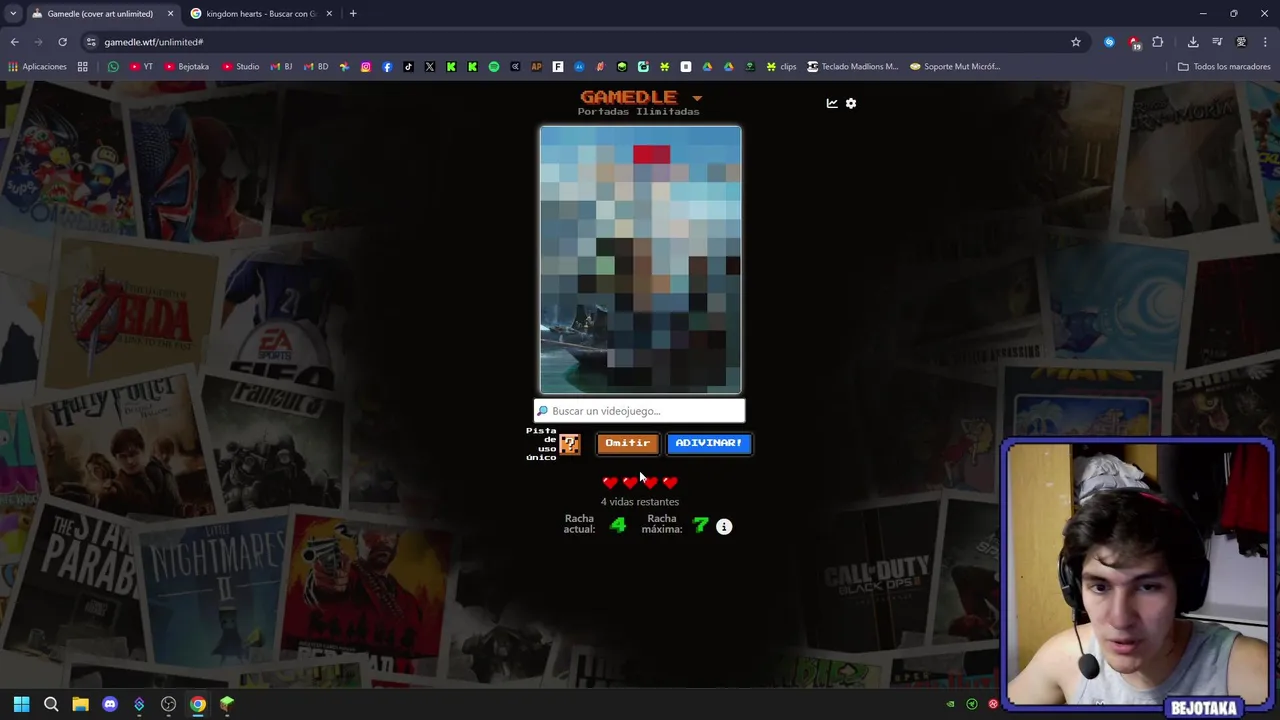Click the address bar URL gamedle.wtf/unlimited#

[x=154, y=42]
